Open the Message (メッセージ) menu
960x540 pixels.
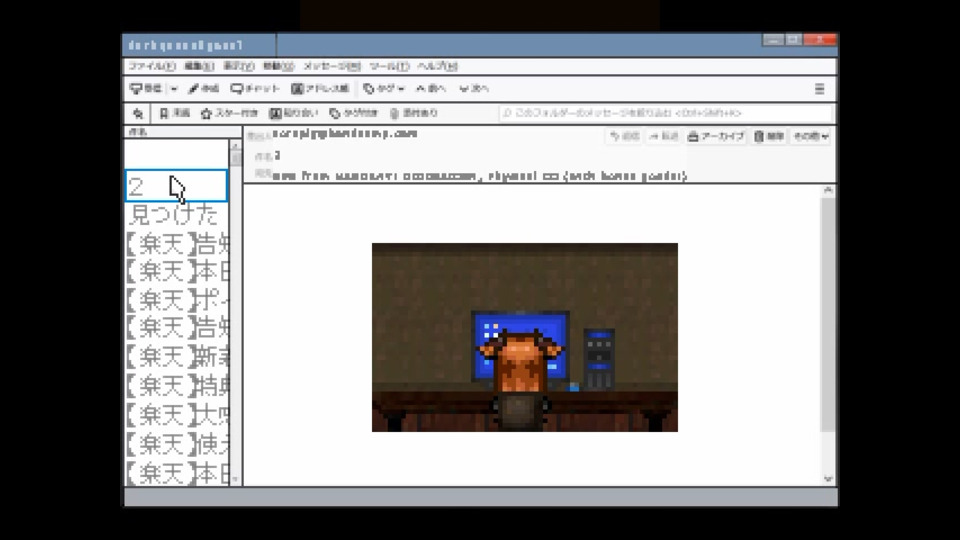(x=332, y=66)
